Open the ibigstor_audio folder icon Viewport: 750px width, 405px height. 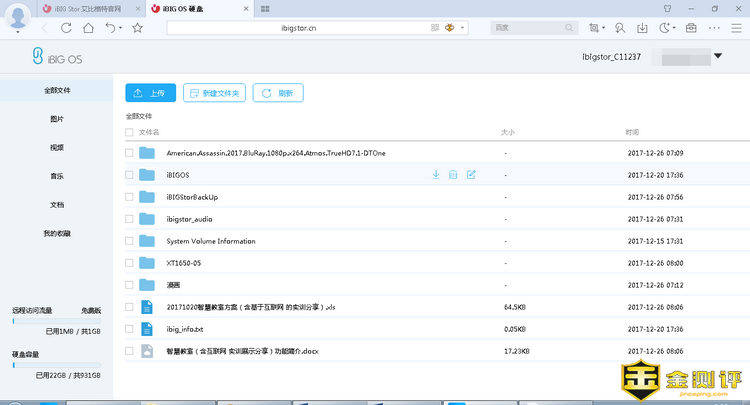(147, 219)
